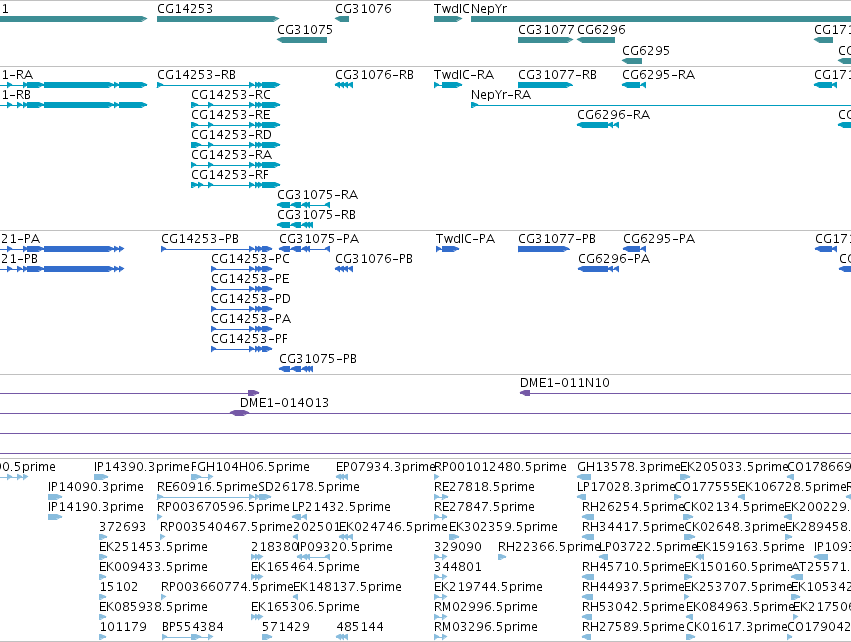
Task: Click transcript CG6296-RA
Action: 613,115
